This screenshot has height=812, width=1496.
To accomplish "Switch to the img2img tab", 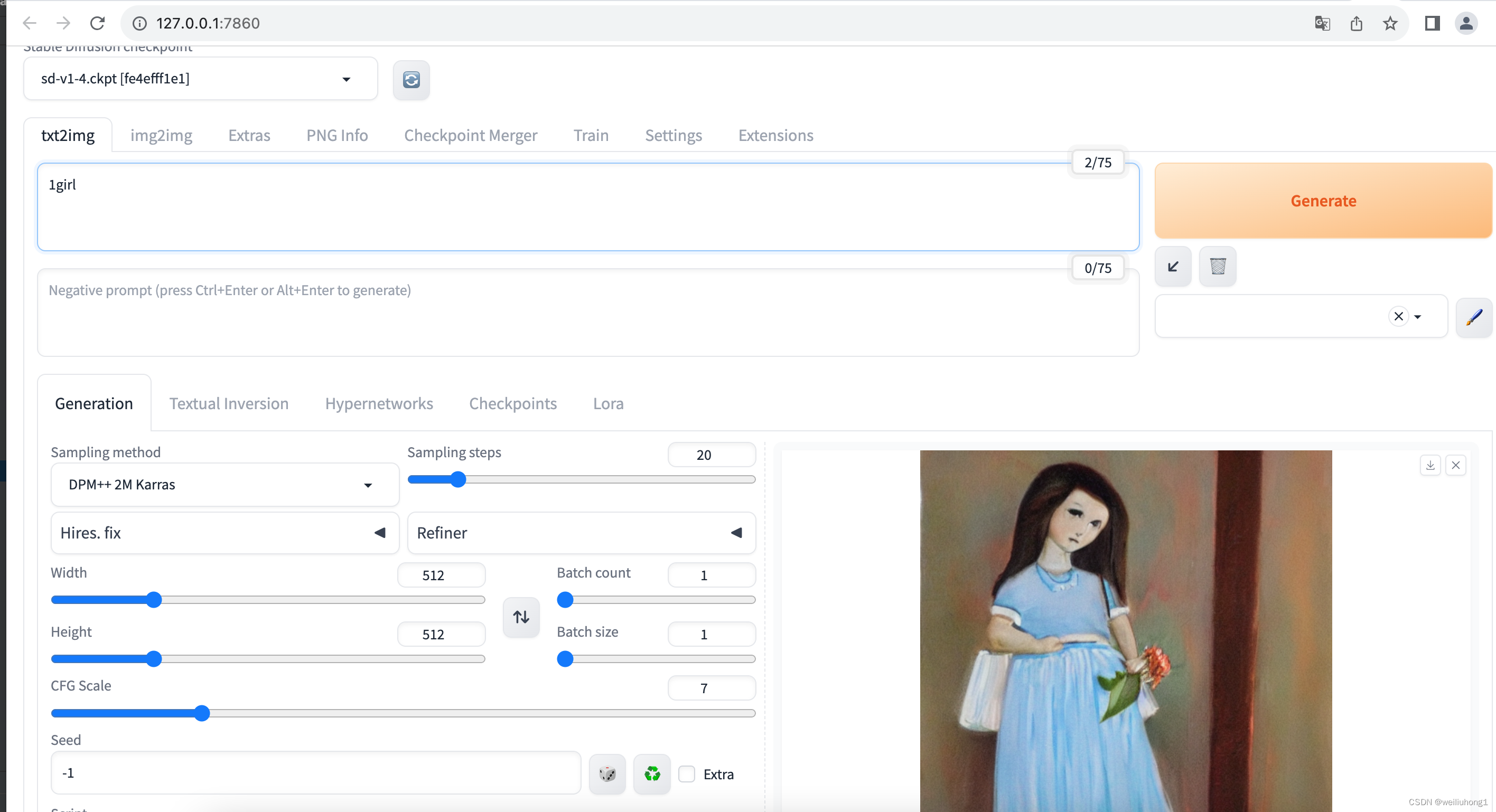I will [162, 135].
